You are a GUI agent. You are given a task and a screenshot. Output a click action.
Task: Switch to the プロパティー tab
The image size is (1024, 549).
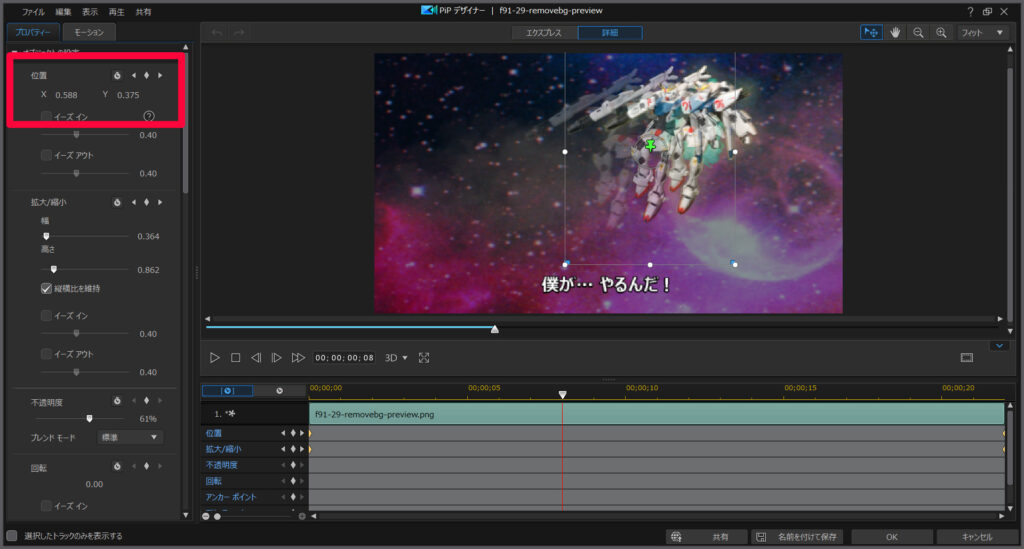33,32
